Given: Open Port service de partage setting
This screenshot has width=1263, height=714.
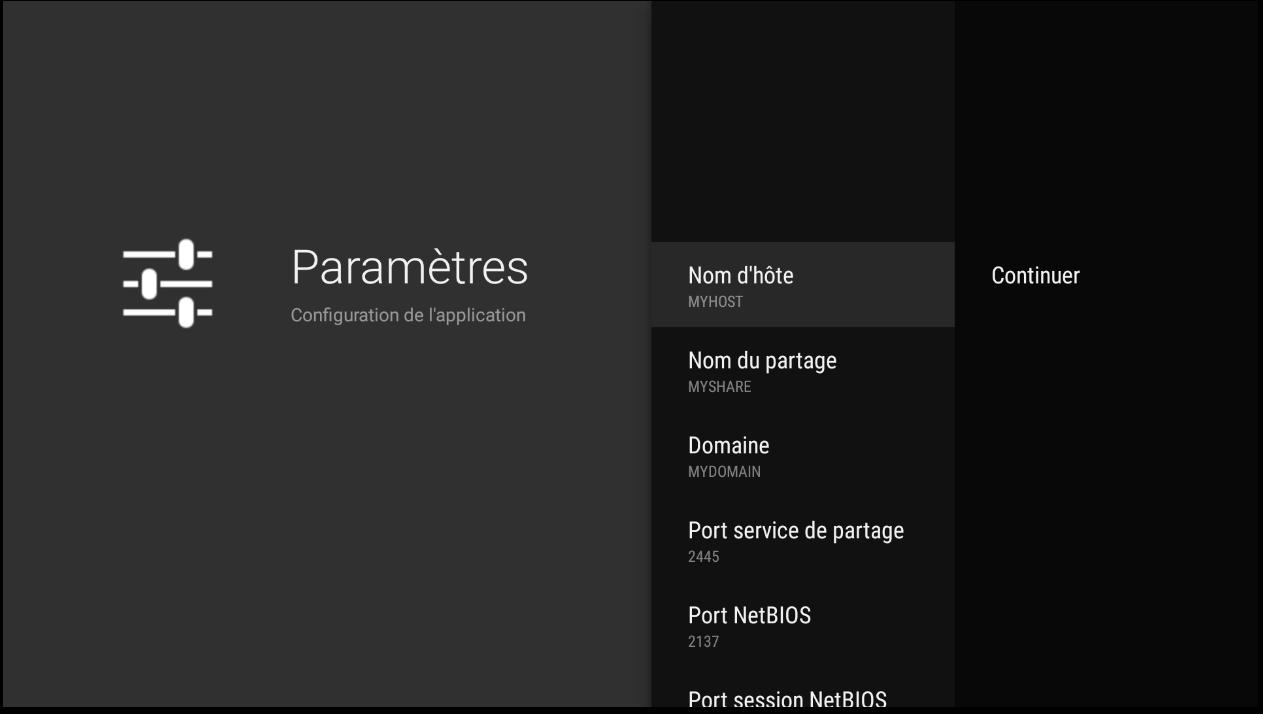Looking at the screenshot, I should (x=796, y=531).
